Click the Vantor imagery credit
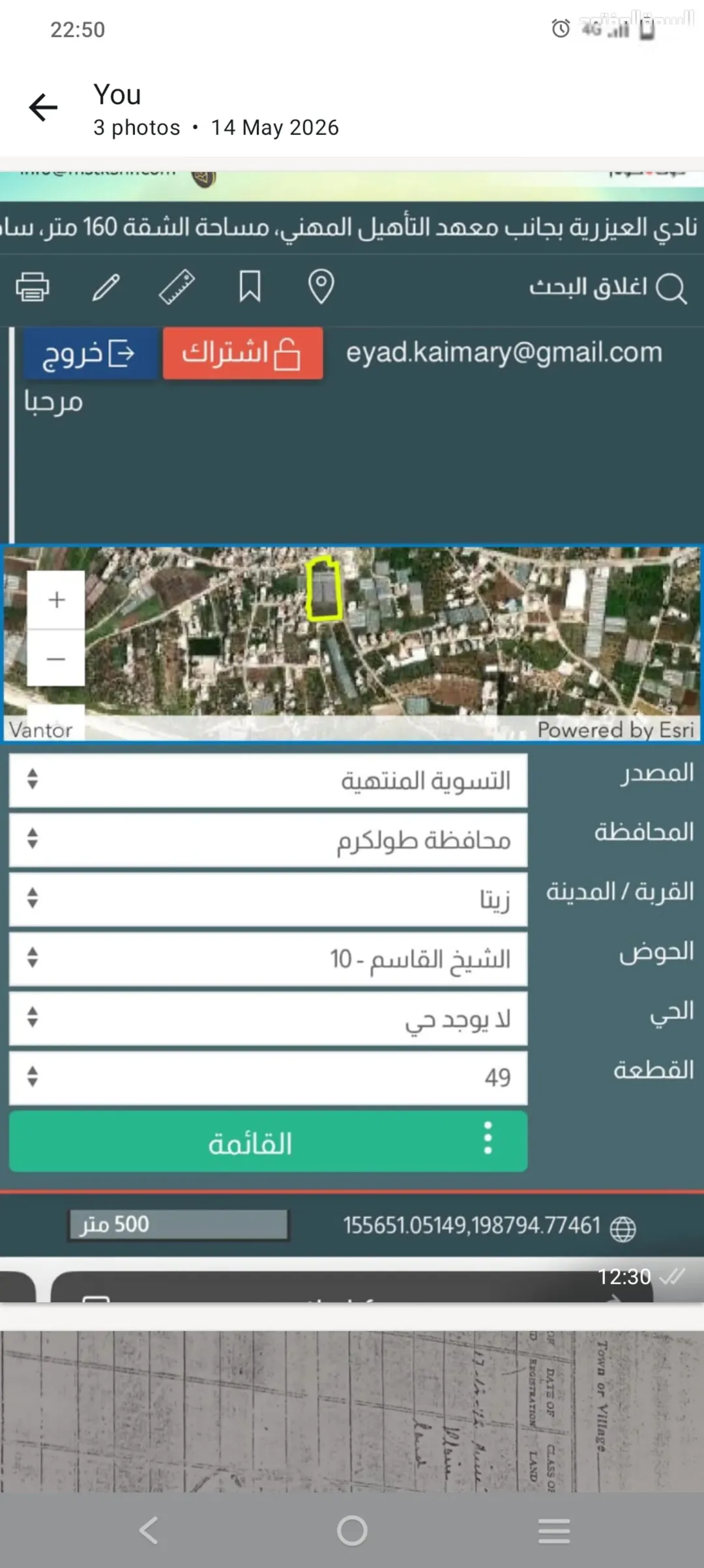Image resolution: width=704 pixels, height=1568 pixels. click(40, 730)
